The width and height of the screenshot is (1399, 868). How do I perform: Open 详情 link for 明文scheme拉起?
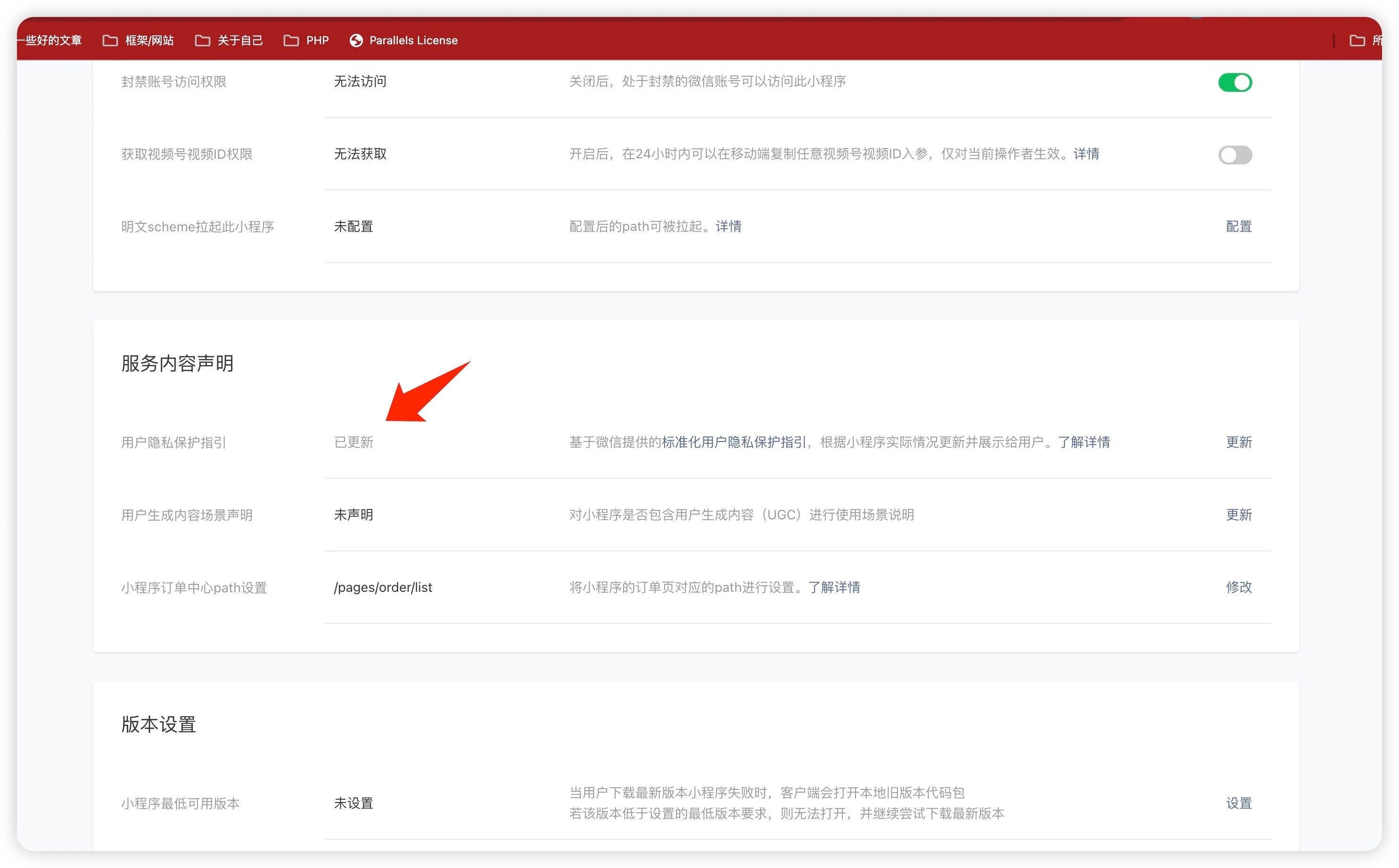pos(728,226)
